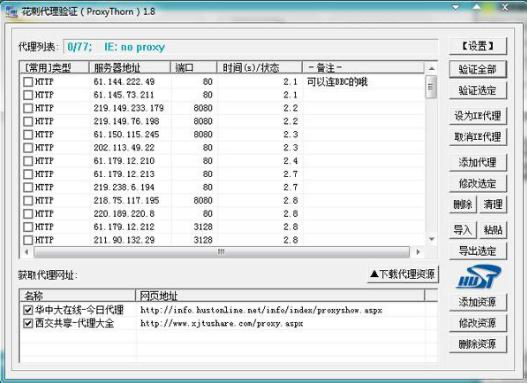
Task: Sort by the 时间(s)/状态 column header
Action: (x=259, y=68)
